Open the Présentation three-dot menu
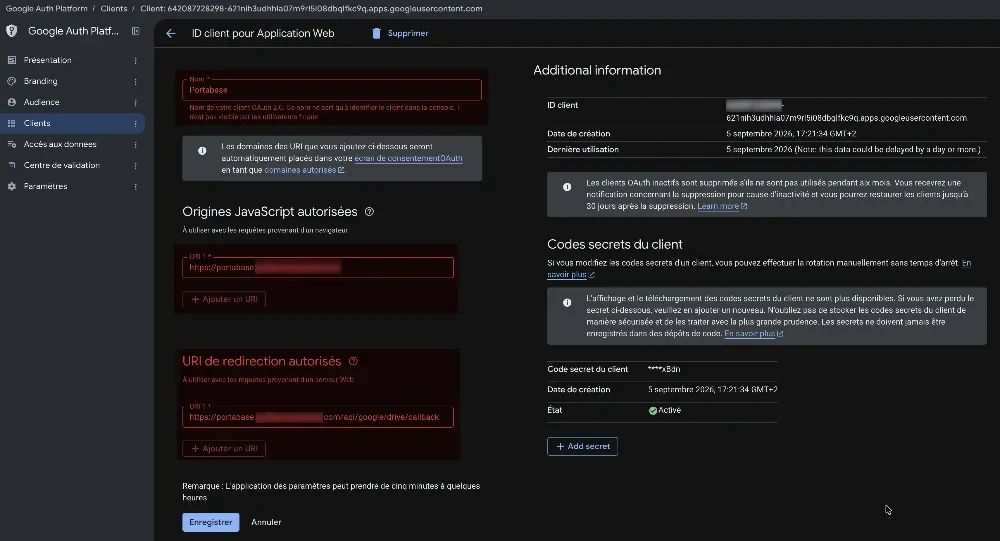 pyautogui.click(x=135, y=61)
